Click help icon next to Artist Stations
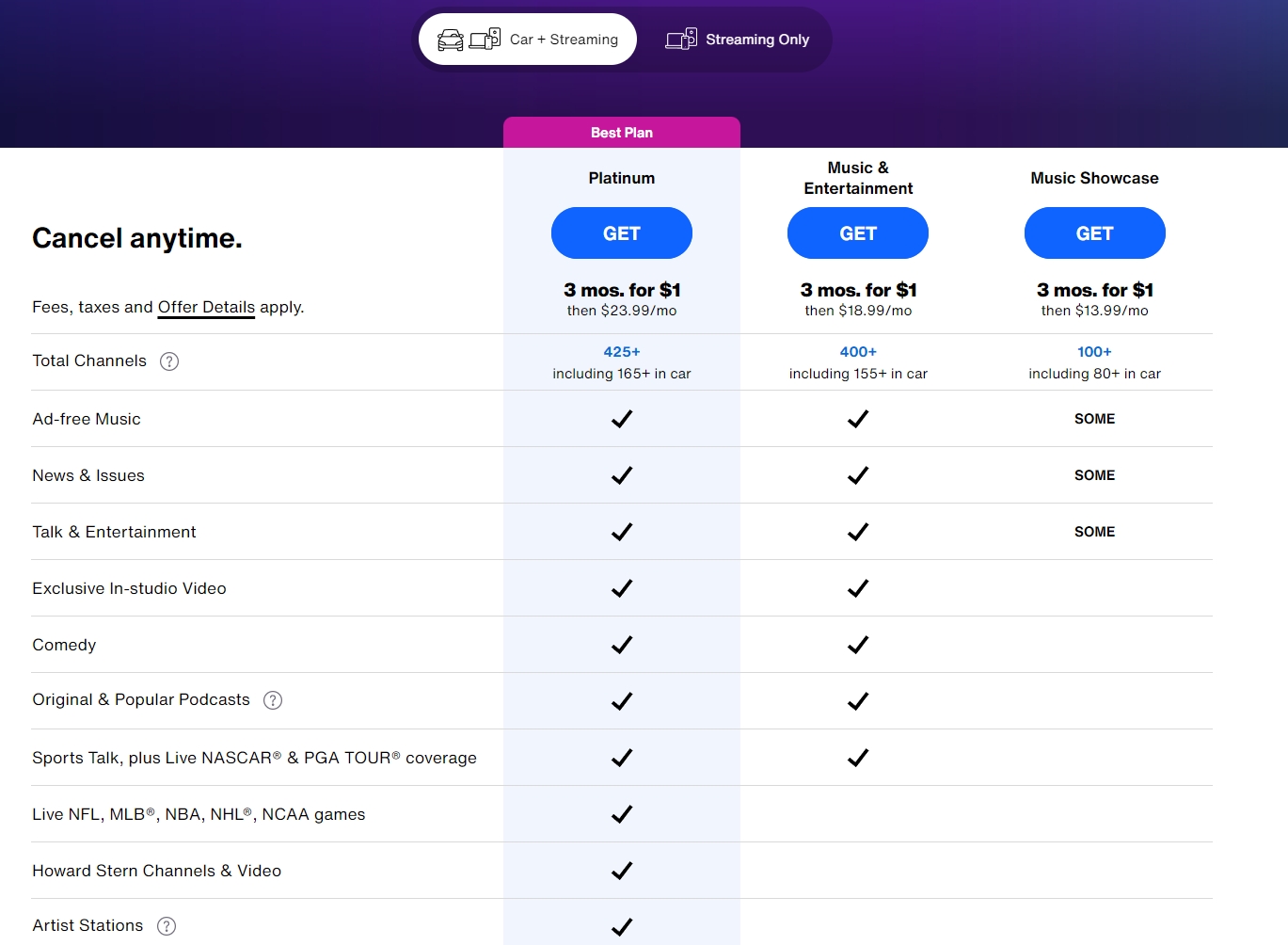The height and width of the screenshot is (945, 1288). (167, 926)
